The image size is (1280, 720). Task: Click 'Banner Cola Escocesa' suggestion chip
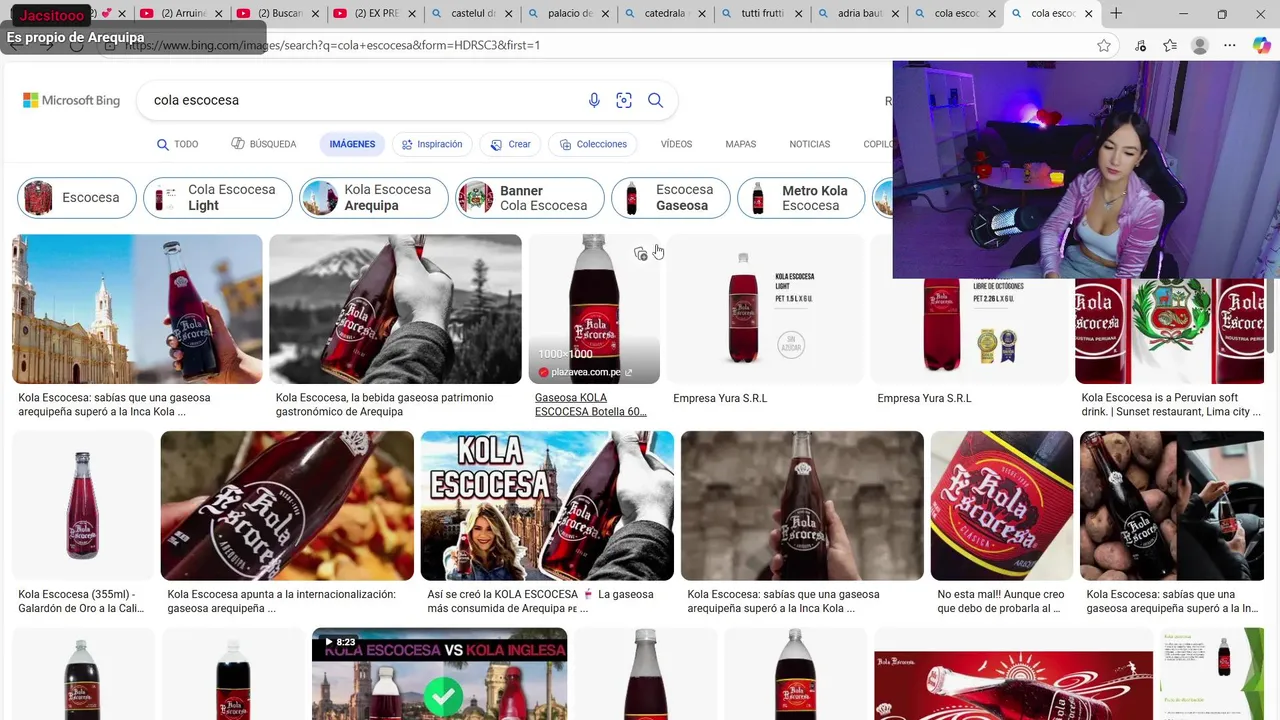pyautogui.click(x=530, y=198)
